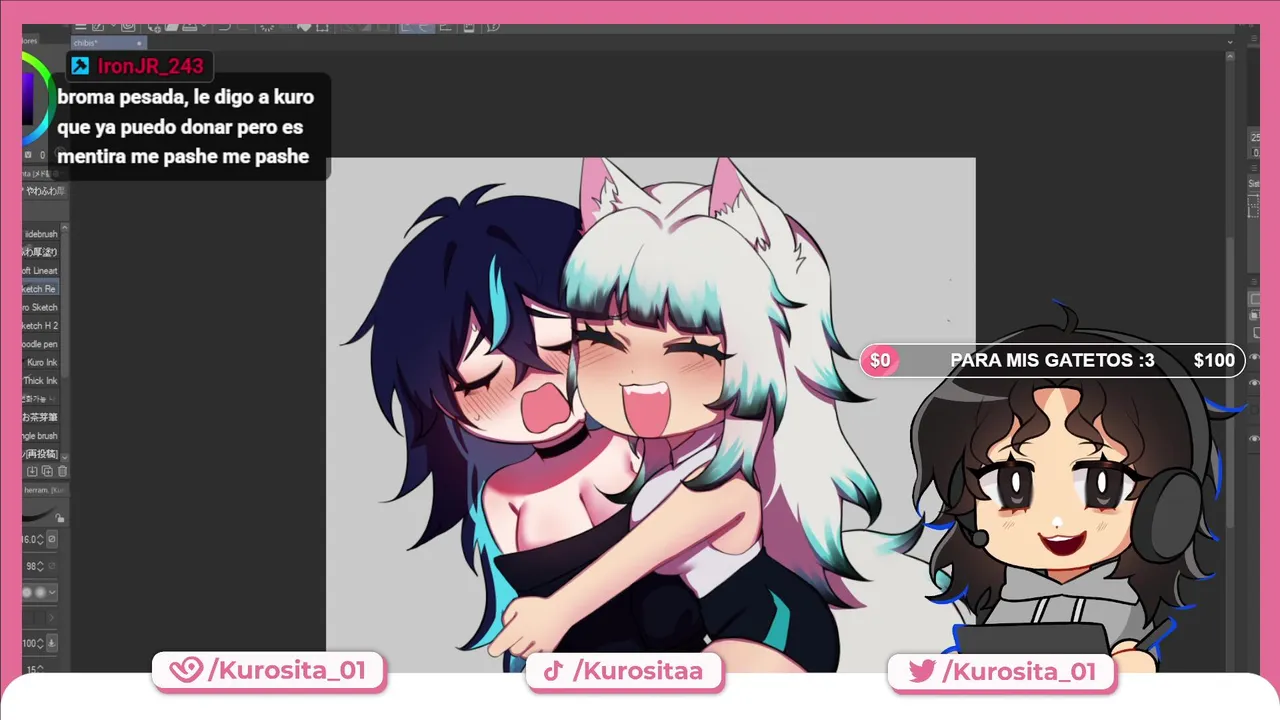Select the Sidebrush sub tool
Image resolution: width=1280 pixels, height=720 pixels.
(x=41, y=234)
